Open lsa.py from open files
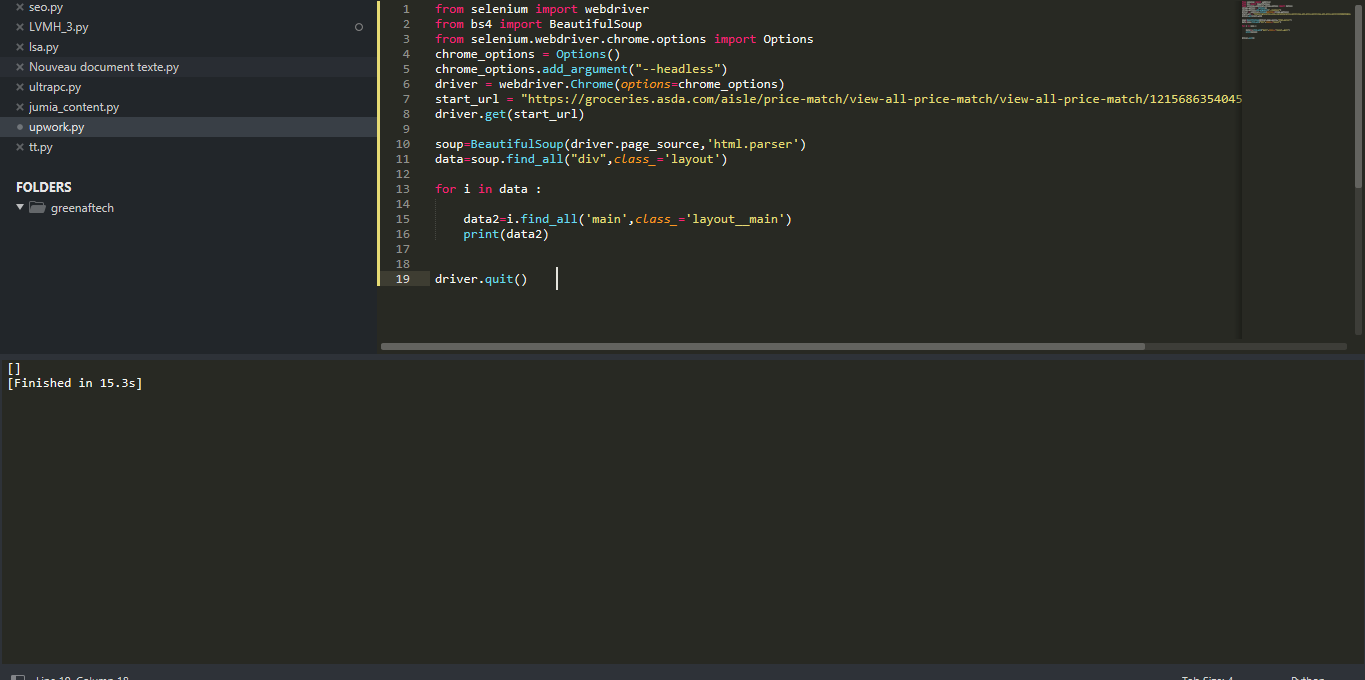Viewport: 1365px width, 680px height. [x=44, y=47]
